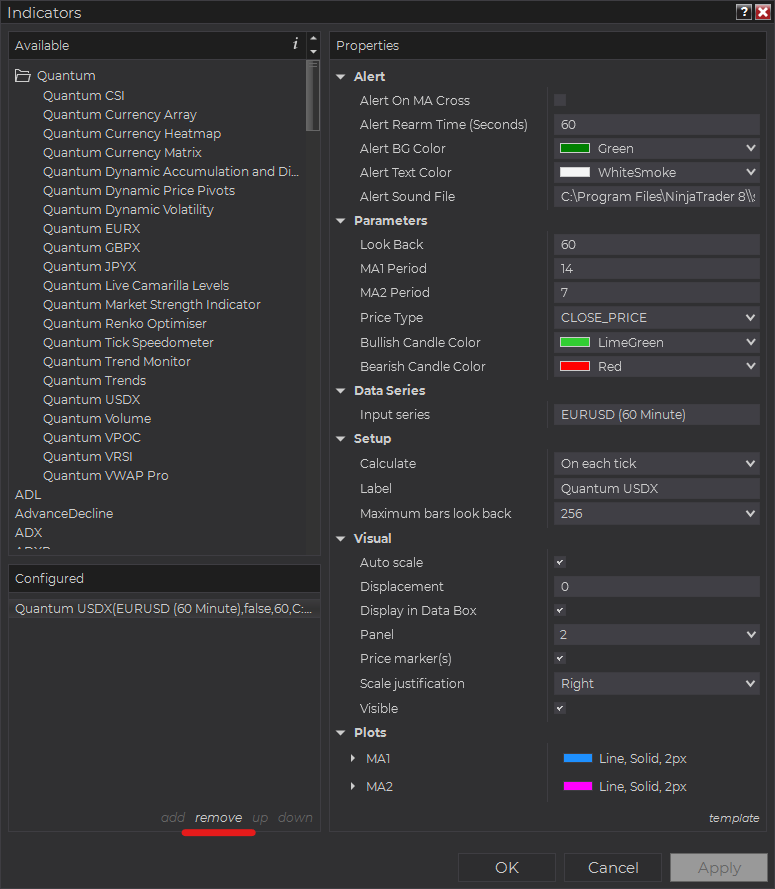775x889 pixels.
Task: Click the up arrow in Available header
Action: 314,39
